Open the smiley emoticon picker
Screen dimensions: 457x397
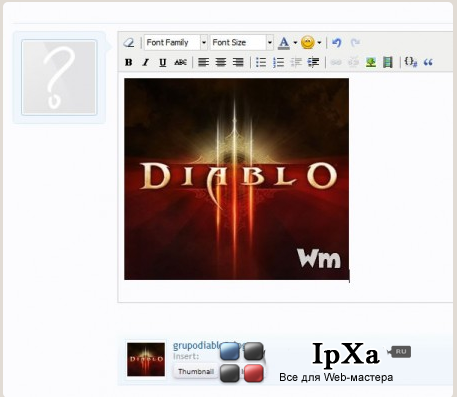point(307,43)
